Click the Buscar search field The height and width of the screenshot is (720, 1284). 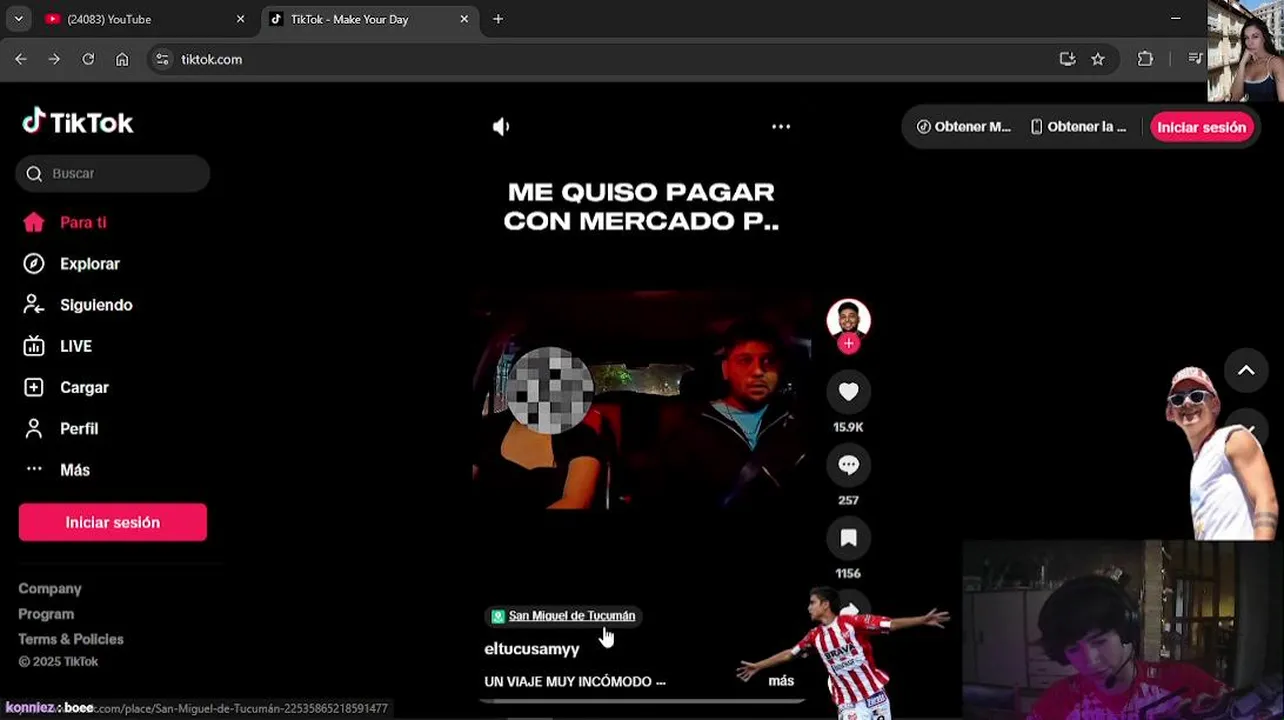(113, 173)
